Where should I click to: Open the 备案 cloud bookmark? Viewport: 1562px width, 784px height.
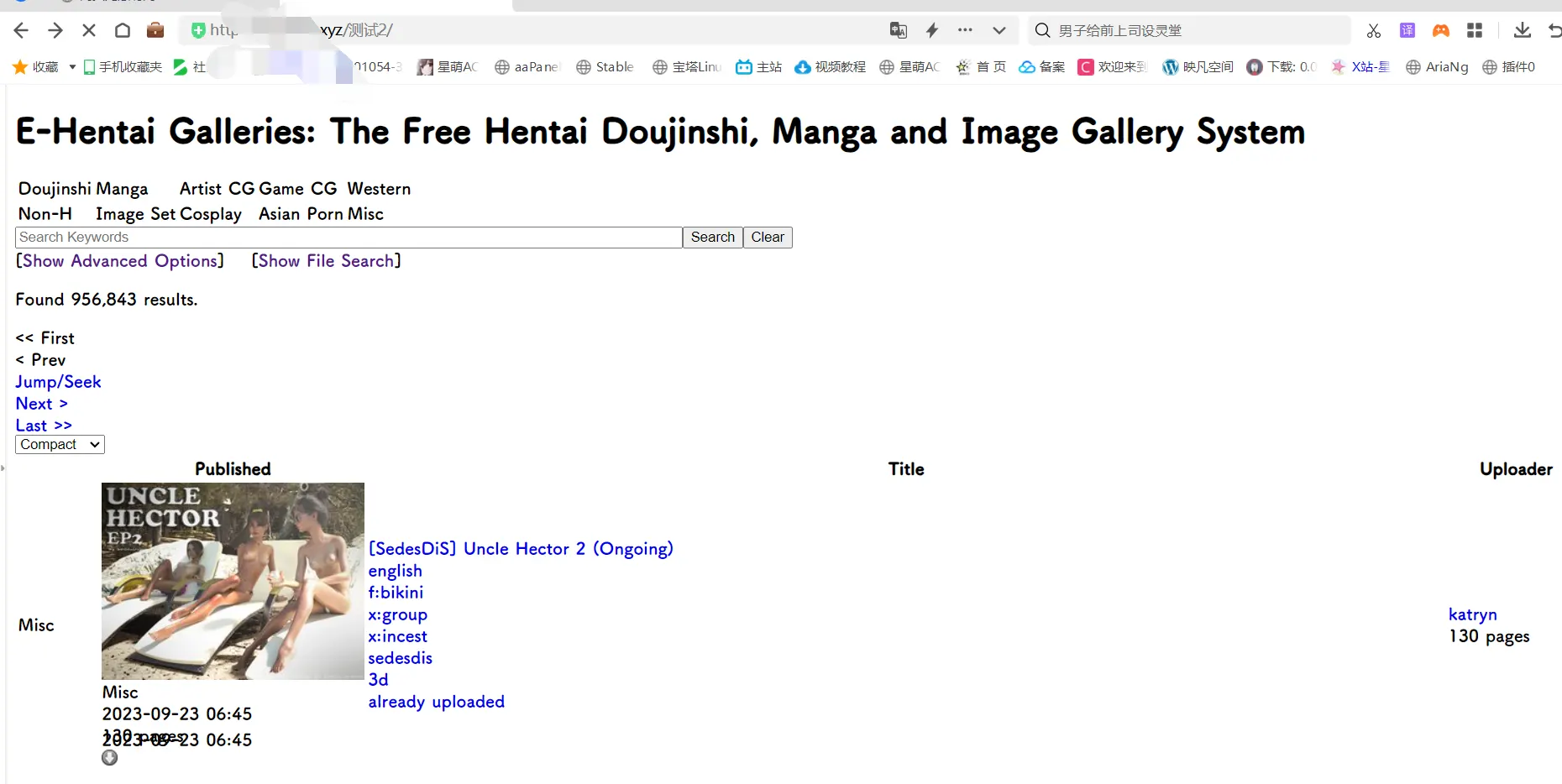(x=1042, y=67)
